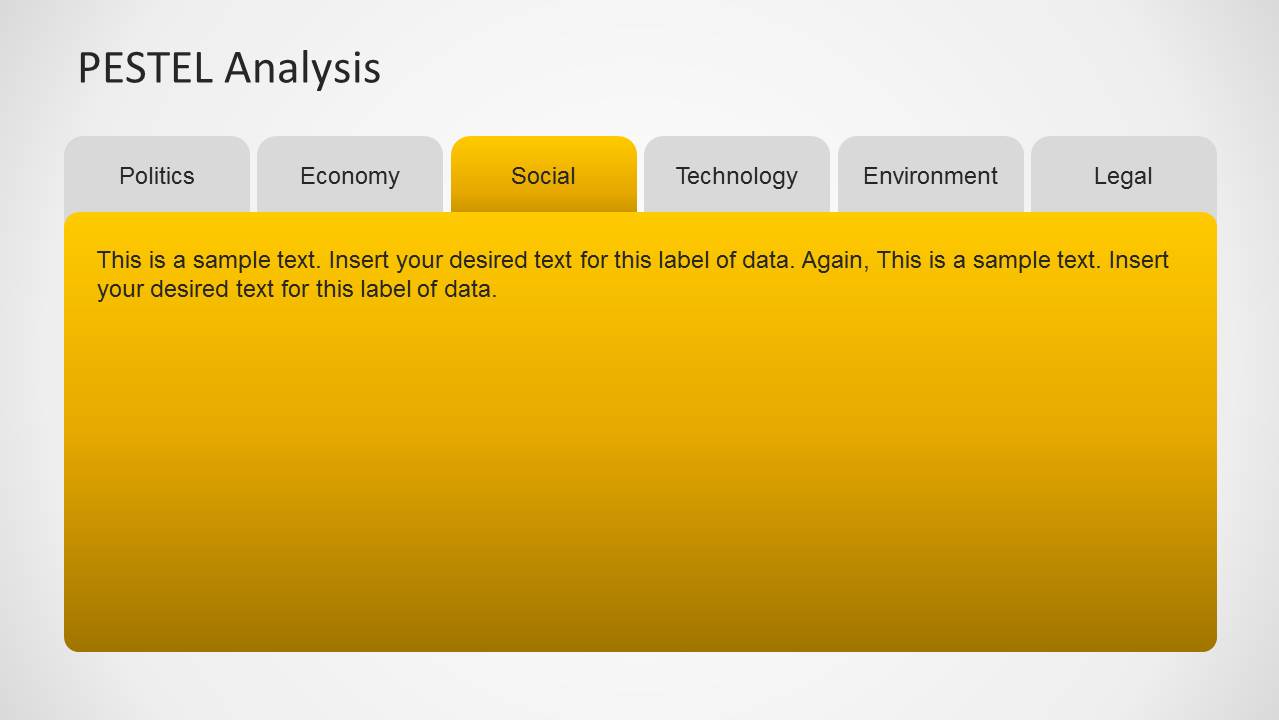
Task: Click the PESTEL Analysis slide title
Action: click(x=229, y=68)
